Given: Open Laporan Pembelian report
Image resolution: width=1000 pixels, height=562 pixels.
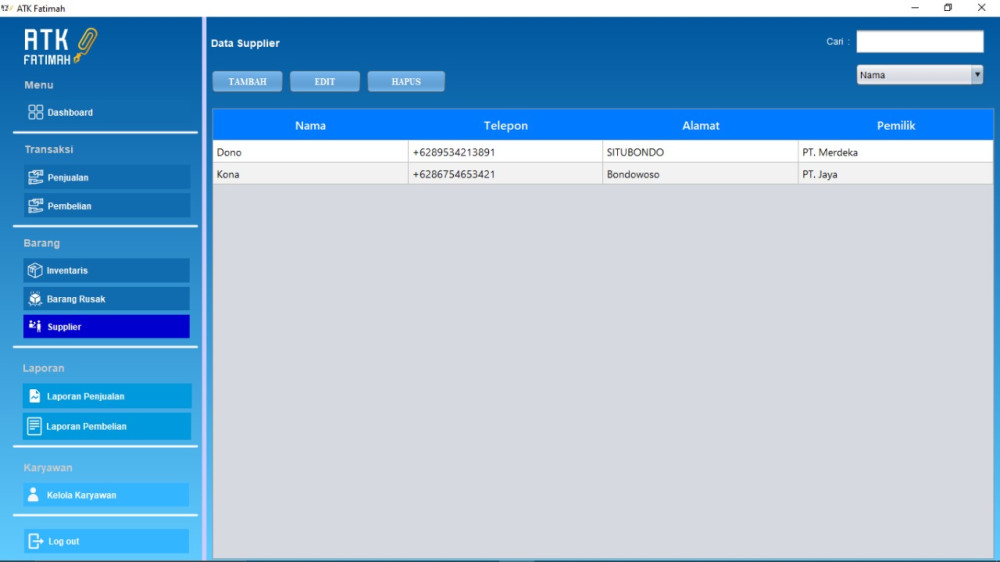Looking at the screenshot, I should pos(107,426).
